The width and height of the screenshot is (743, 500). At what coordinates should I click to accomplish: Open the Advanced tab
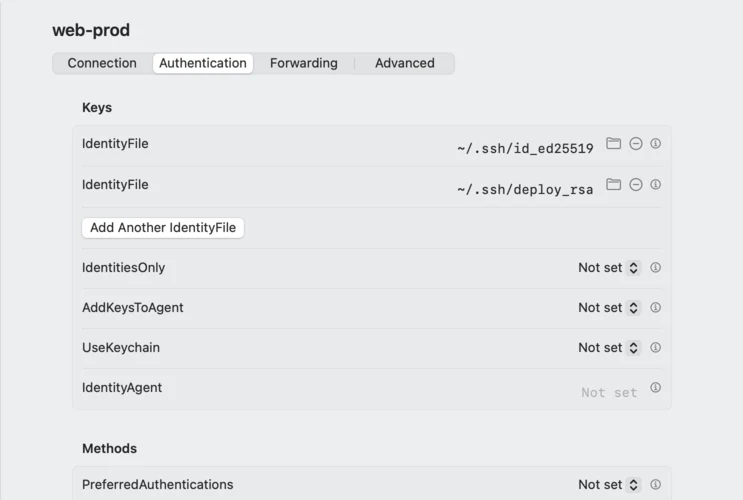pyautogui.click(x=405, y=63)
